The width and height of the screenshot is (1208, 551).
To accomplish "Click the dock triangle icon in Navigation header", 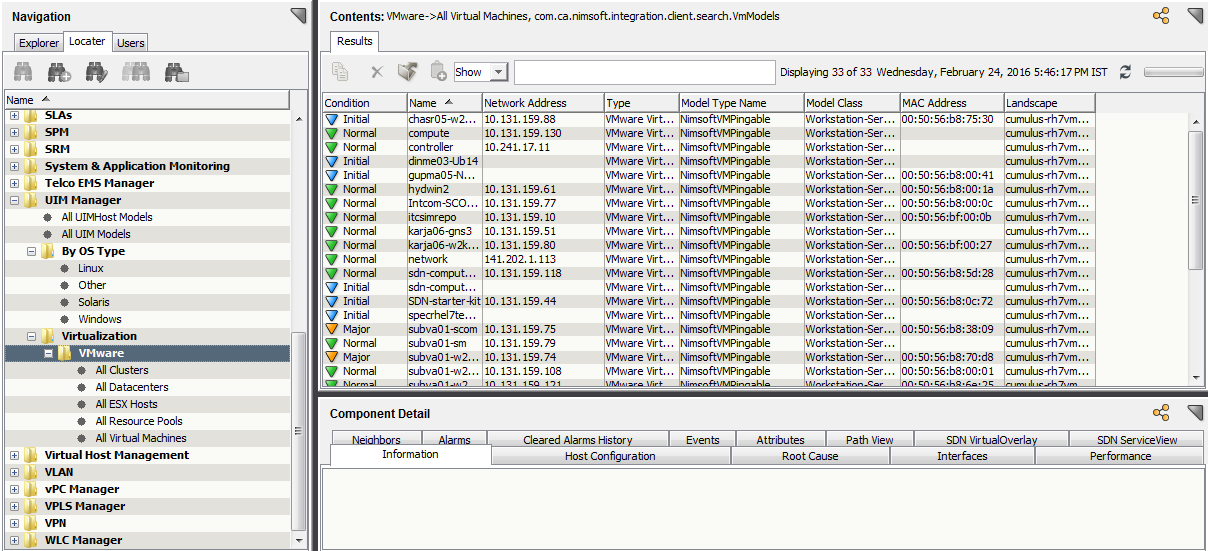I will click(298, 16).
